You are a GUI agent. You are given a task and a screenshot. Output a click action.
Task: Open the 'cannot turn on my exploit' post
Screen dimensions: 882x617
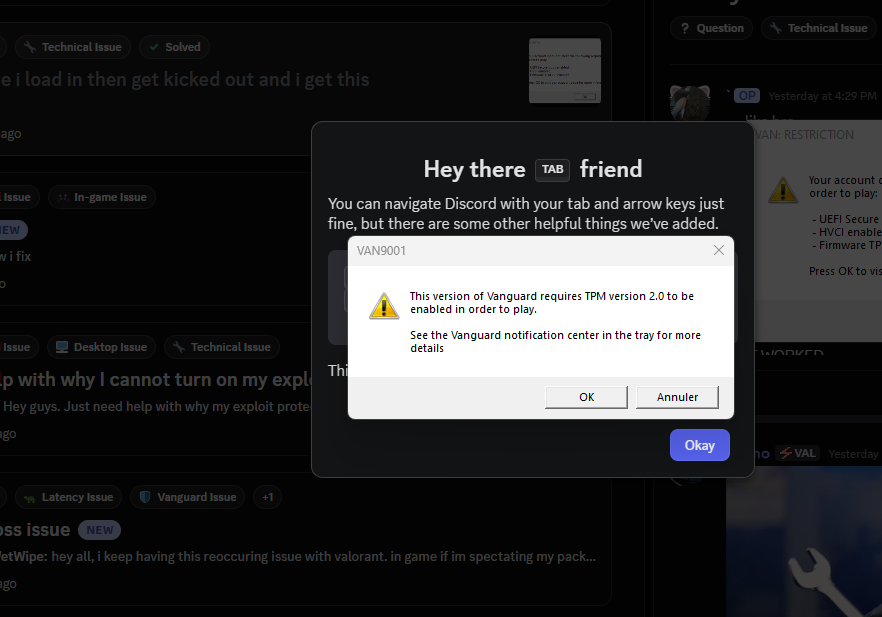click(x=155, y=380)
